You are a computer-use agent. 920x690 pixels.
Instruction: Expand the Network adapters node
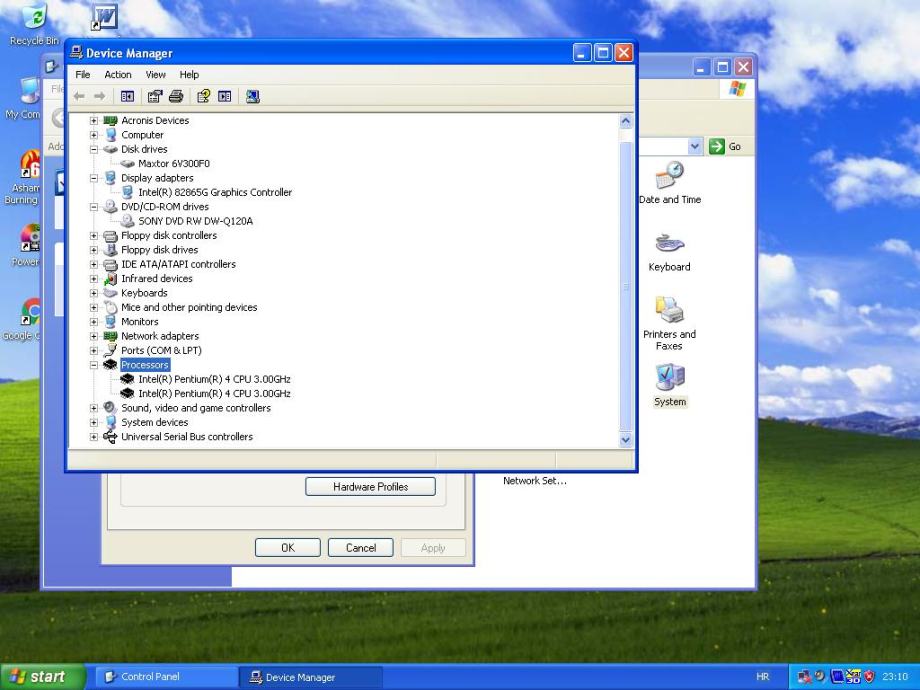pyautogui.click(x=94, y=337)
